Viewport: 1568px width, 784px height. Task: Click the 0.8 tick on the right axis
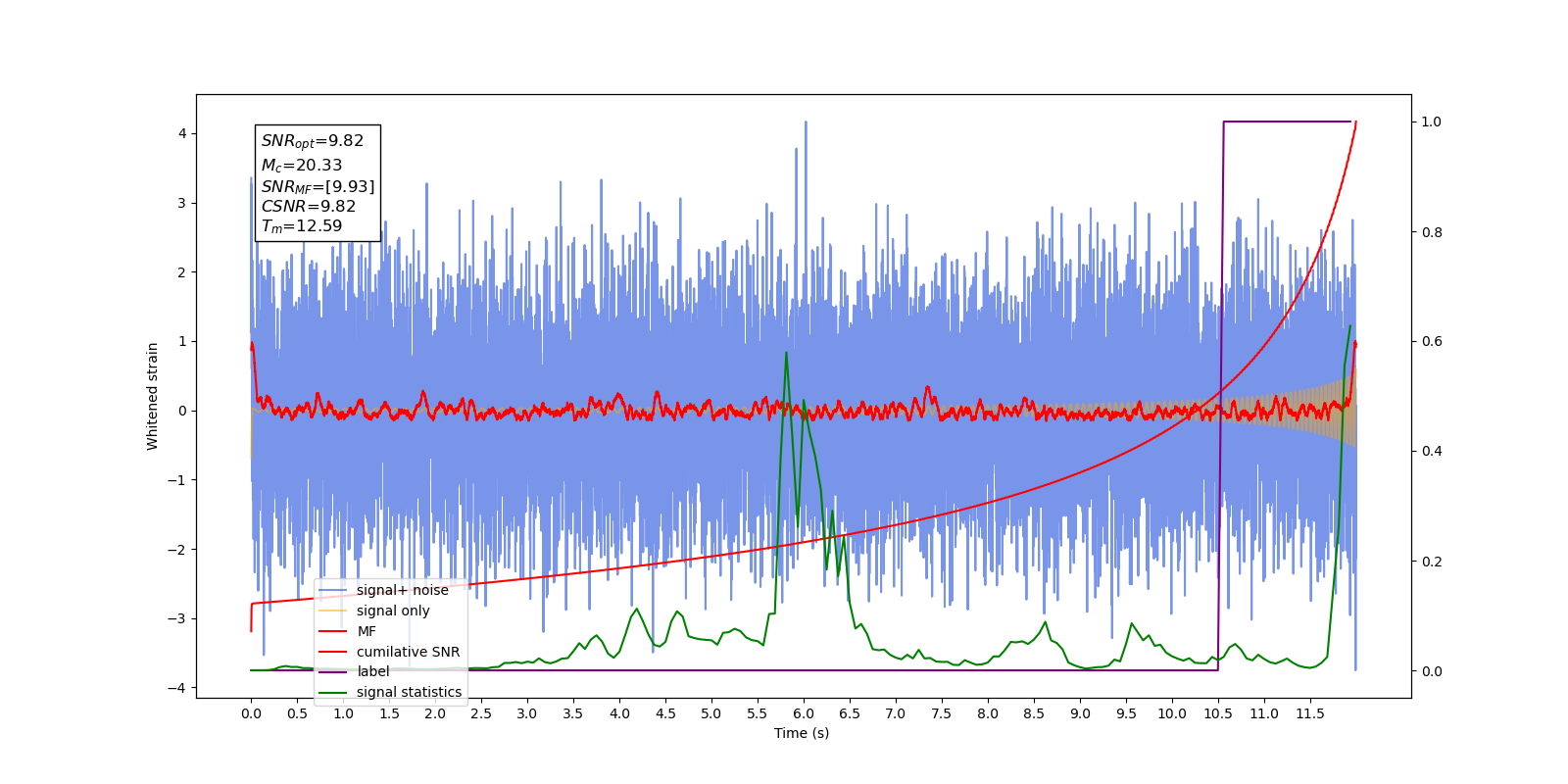pyautogui.click(x=1432, y=232)
